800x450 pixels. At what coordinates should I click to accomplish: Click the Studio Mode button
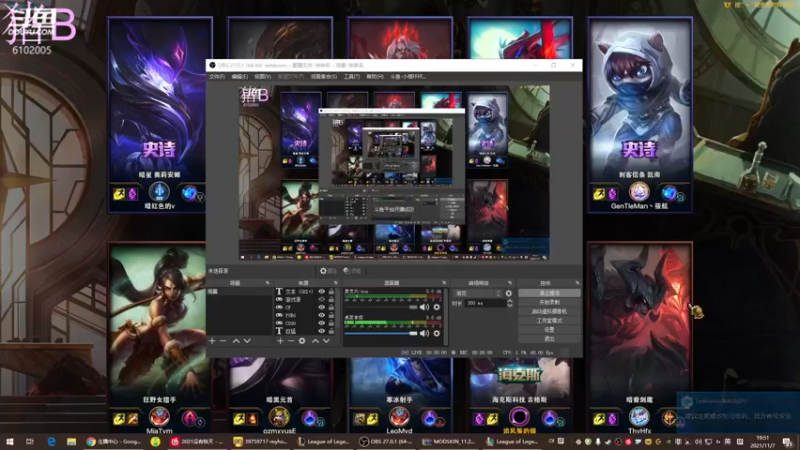pyautogui.click(x=549, y=320)
